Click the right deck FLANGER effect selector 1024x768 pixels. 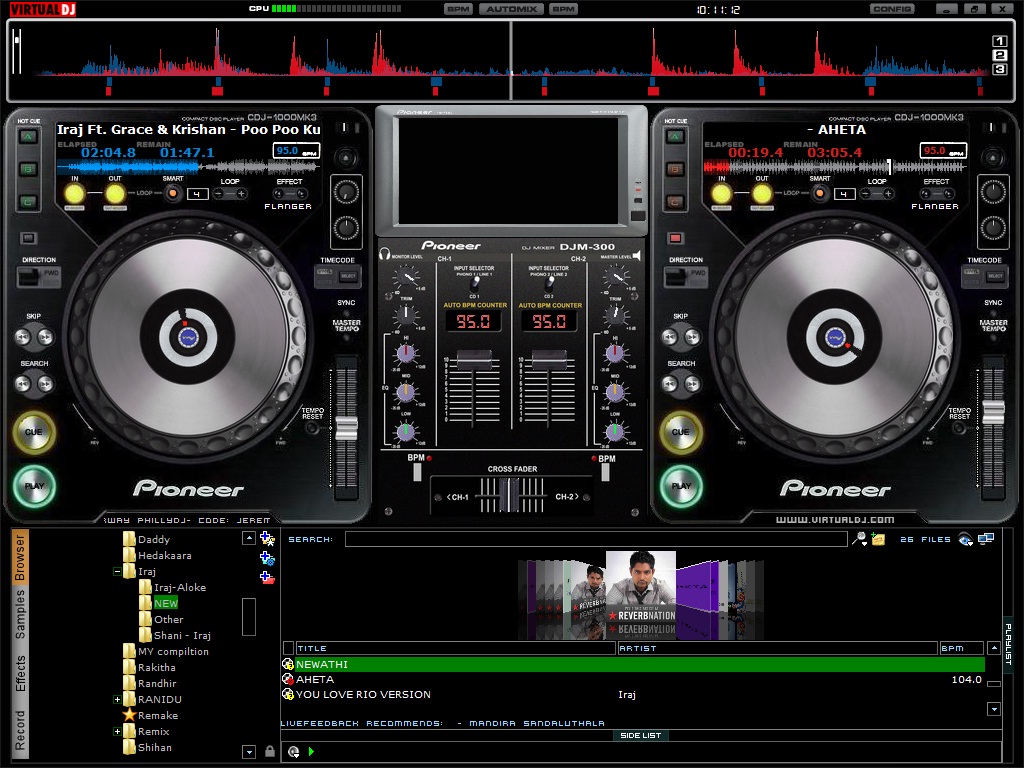click(935, 206)
